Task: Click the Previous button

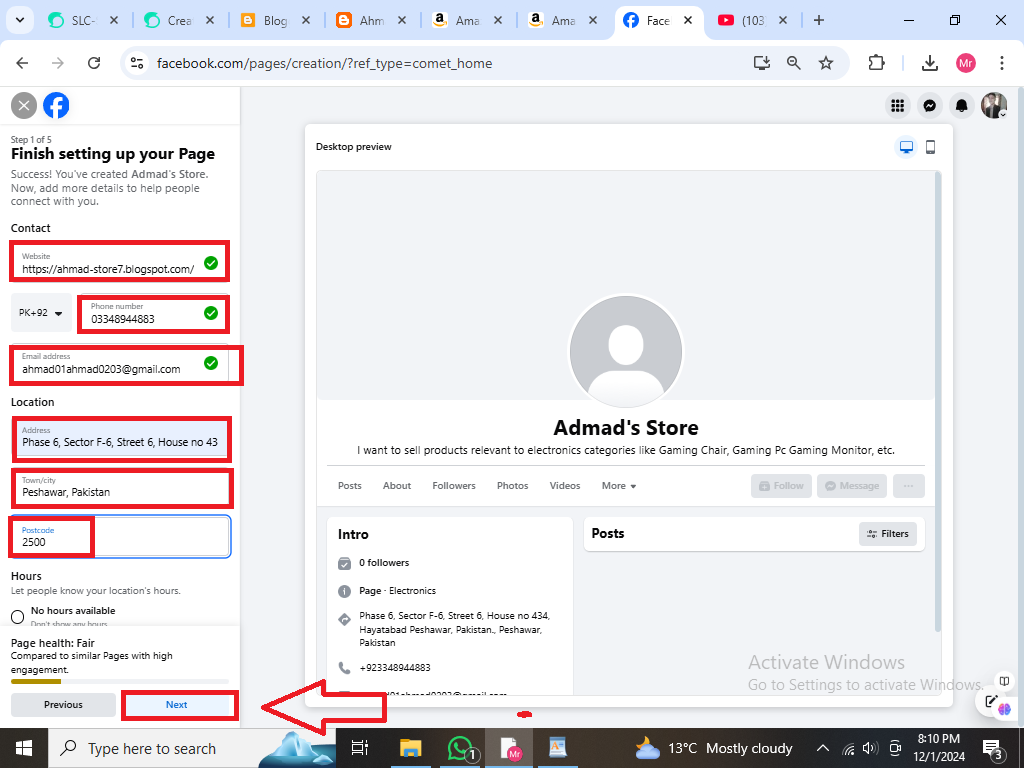Action: 63,705
